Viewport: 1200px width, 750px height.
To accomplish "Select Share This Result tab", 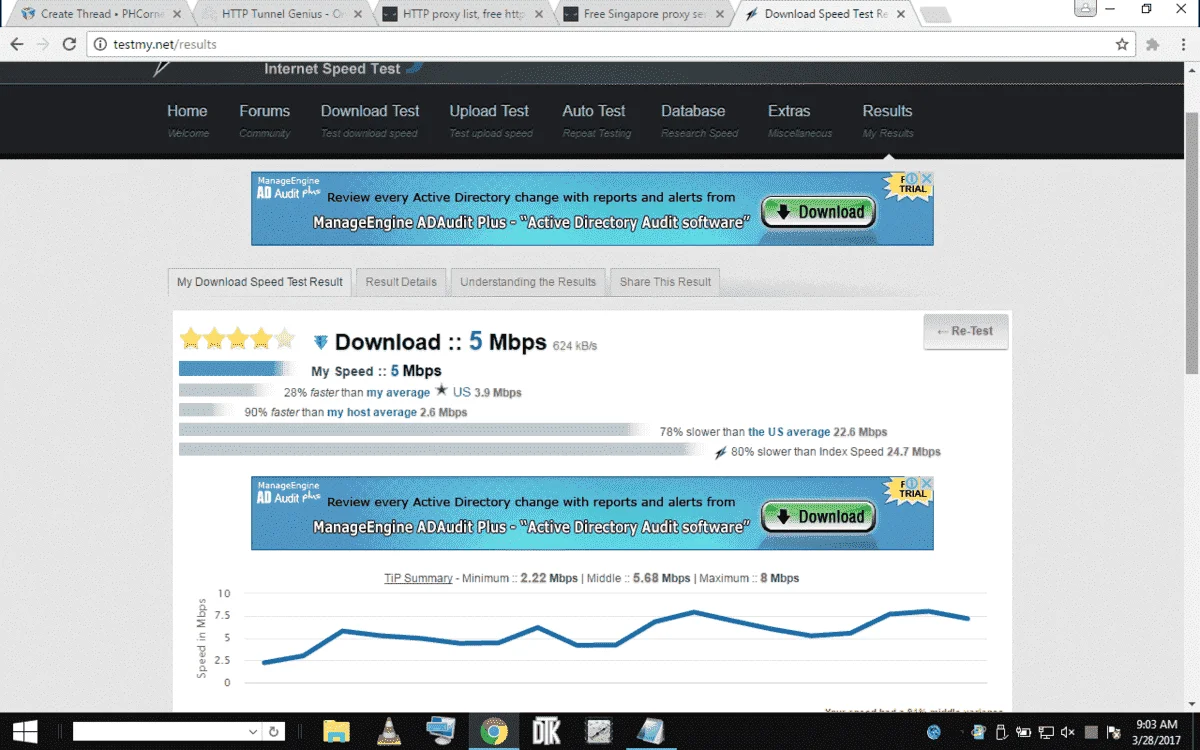I will pyautogui.click(x=665, y=282).
